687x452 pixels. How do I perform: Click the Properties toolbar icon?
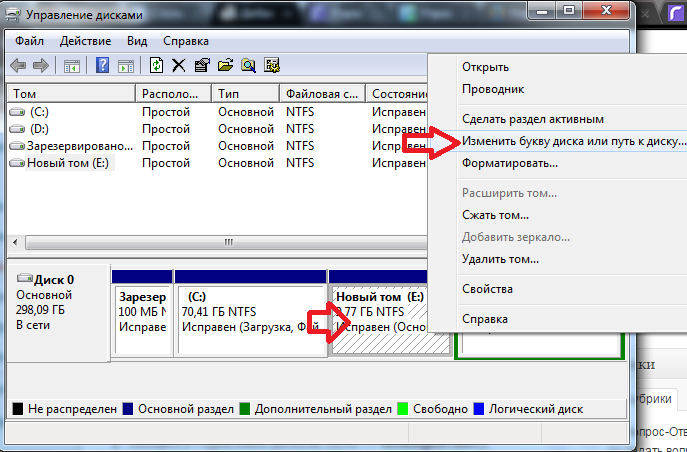point(202,66)
